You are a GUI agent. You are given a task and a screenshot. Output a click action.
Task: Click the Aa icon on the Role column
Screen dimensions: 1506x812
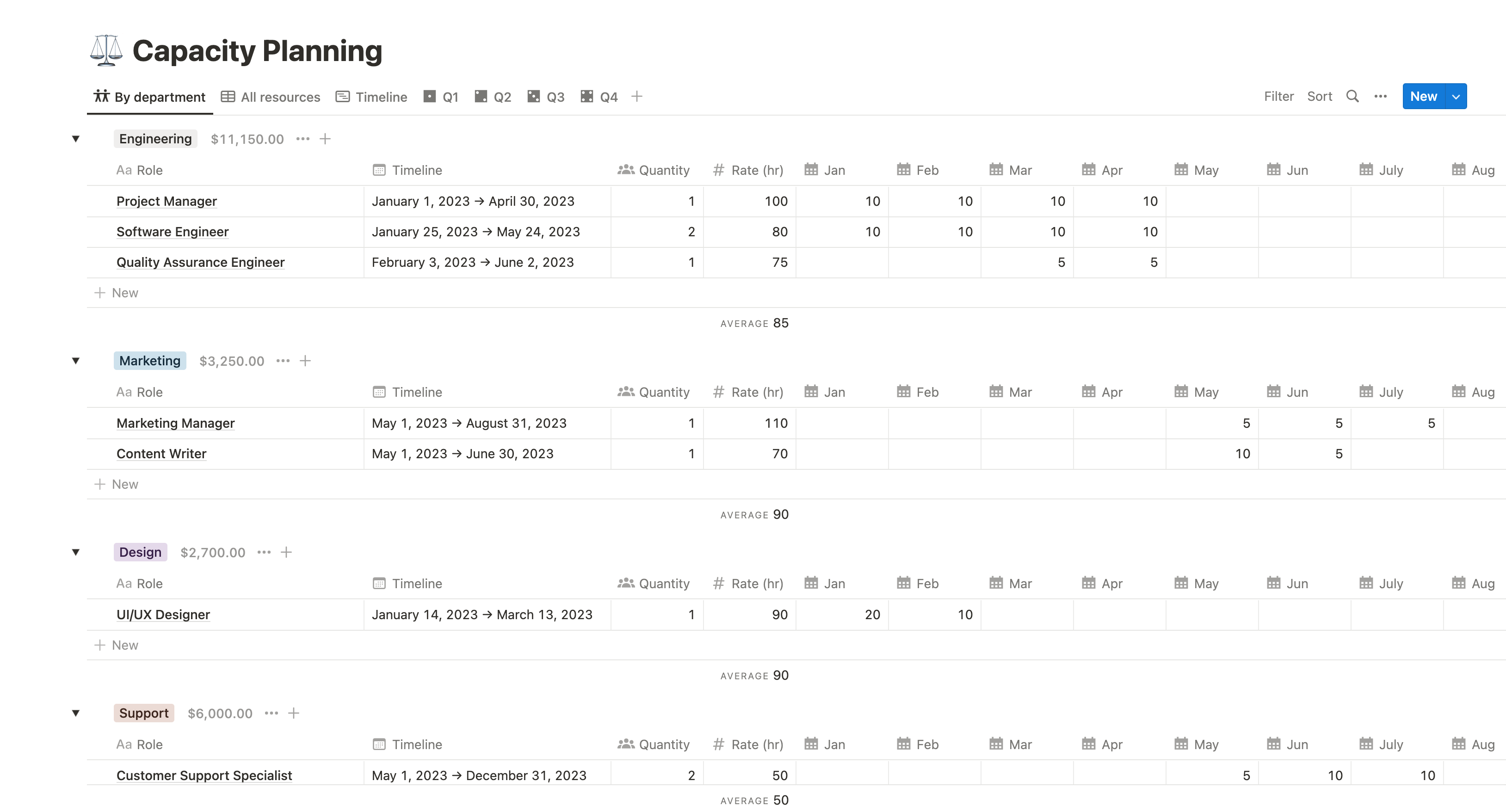point(123,170)
